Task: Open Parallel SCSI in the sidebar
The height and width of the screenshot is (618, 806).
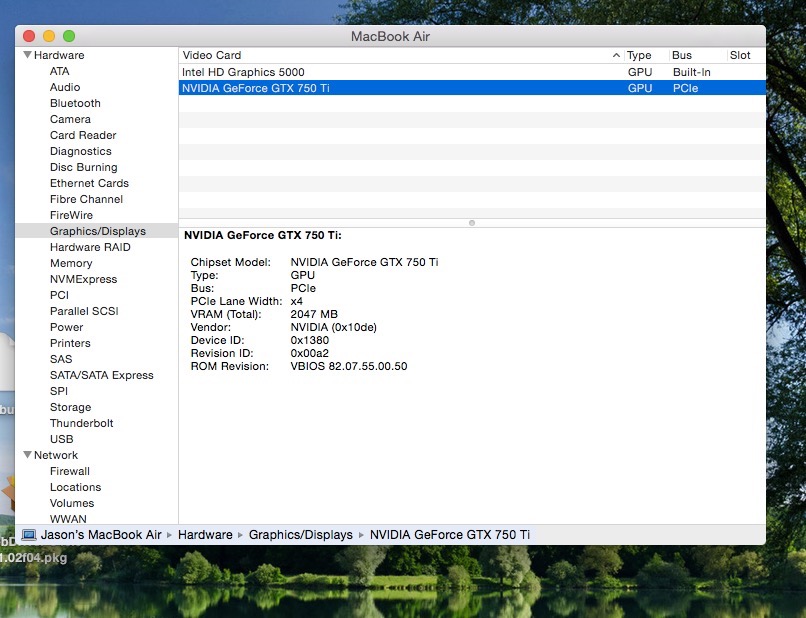Action: tap(84, 311)
